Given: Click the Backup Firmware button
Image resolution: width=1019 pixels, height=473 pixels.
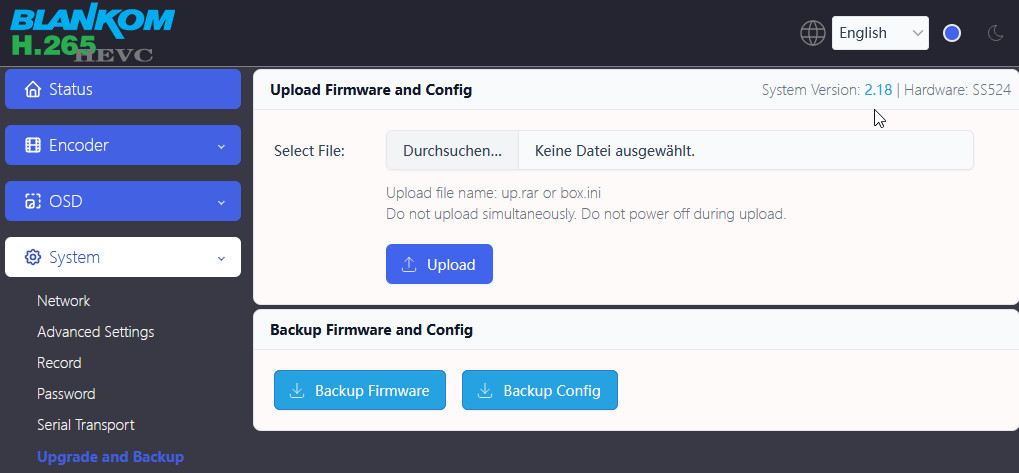Looking at the screenshot, I should 359,390.
